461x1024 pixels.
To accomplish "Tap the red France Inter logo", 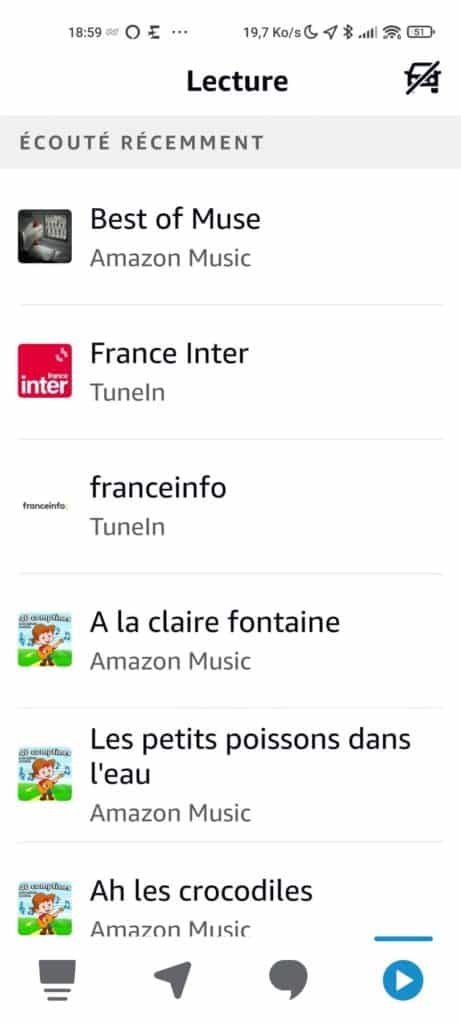I will point(44,371).
